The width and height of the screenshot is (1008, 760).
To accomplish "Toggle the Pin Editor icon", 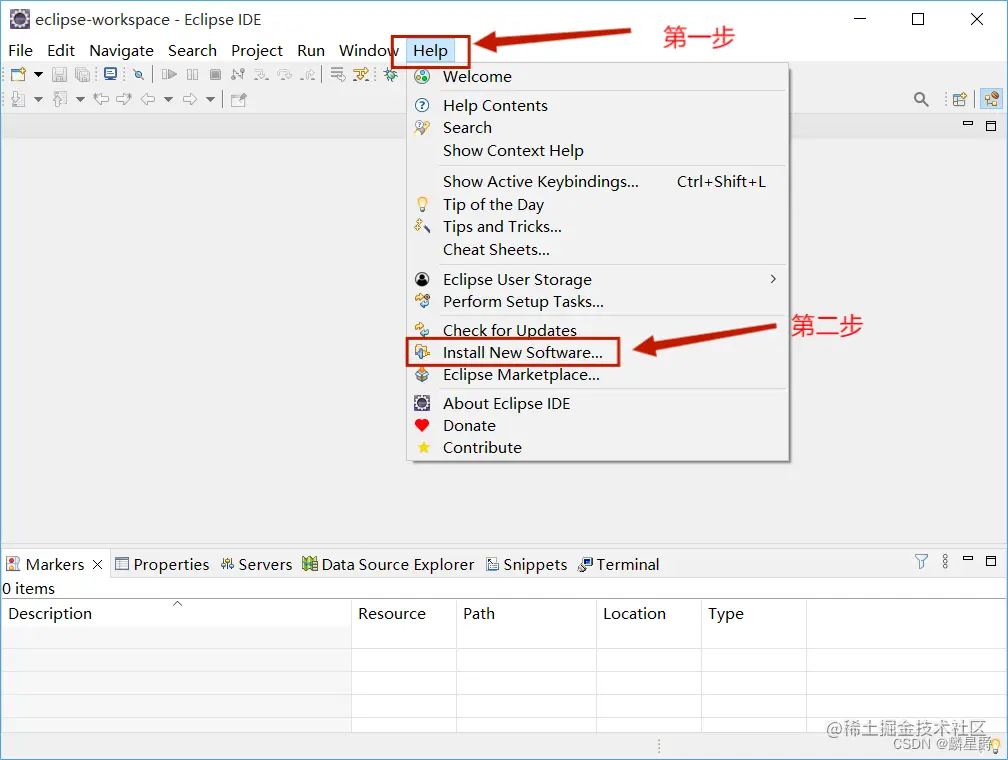I will pos(238,100).
